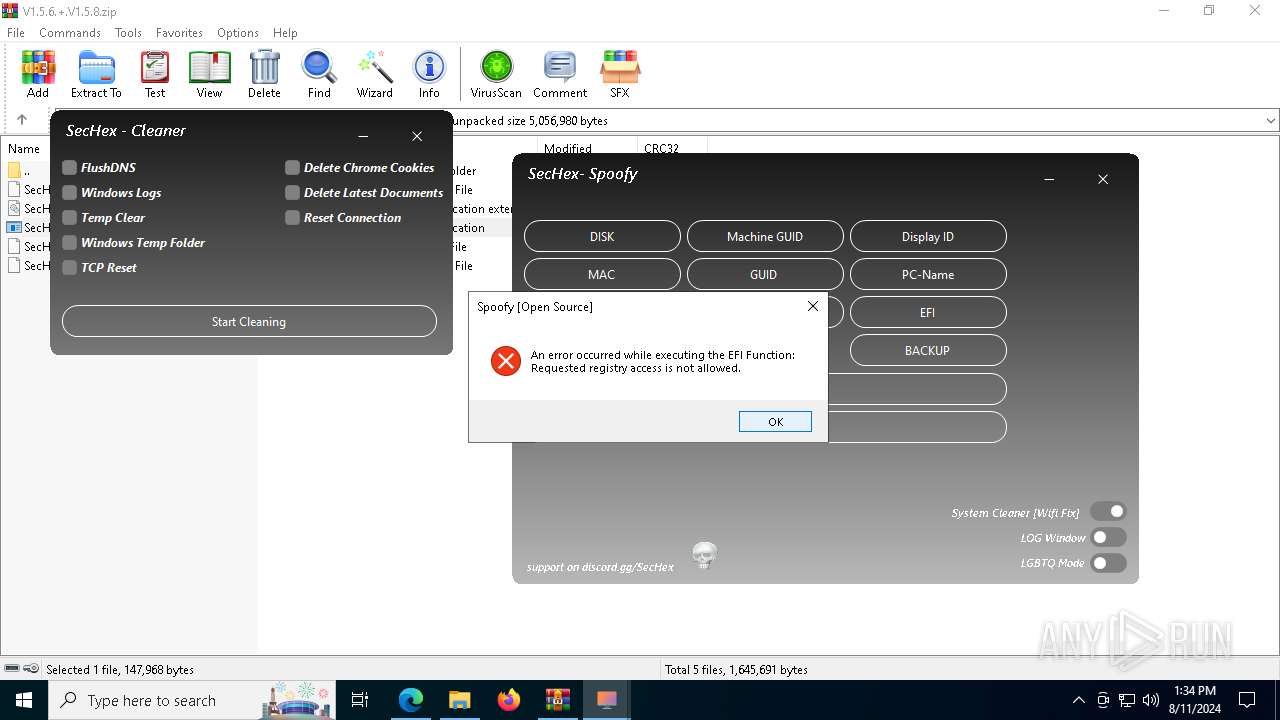Image resolution: width=1280 pixels, height=720 pixels.
Task: Click the EFI button
Action: (928, 312)
